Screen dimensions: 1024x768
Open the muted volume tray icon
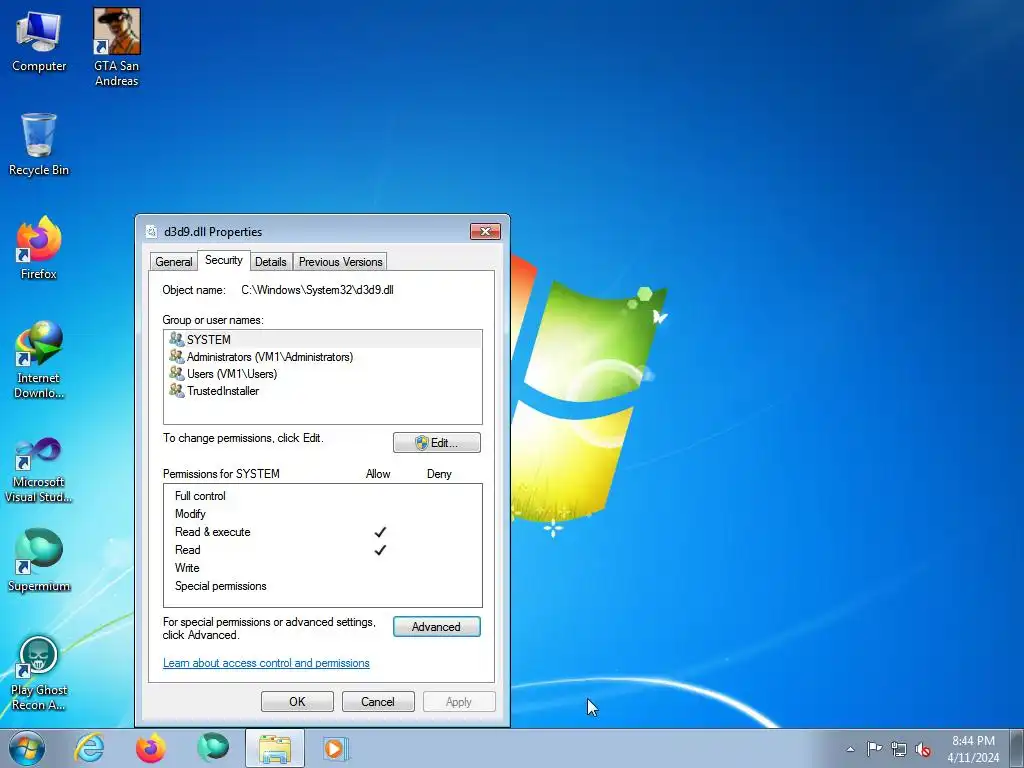tap(923, 749)
